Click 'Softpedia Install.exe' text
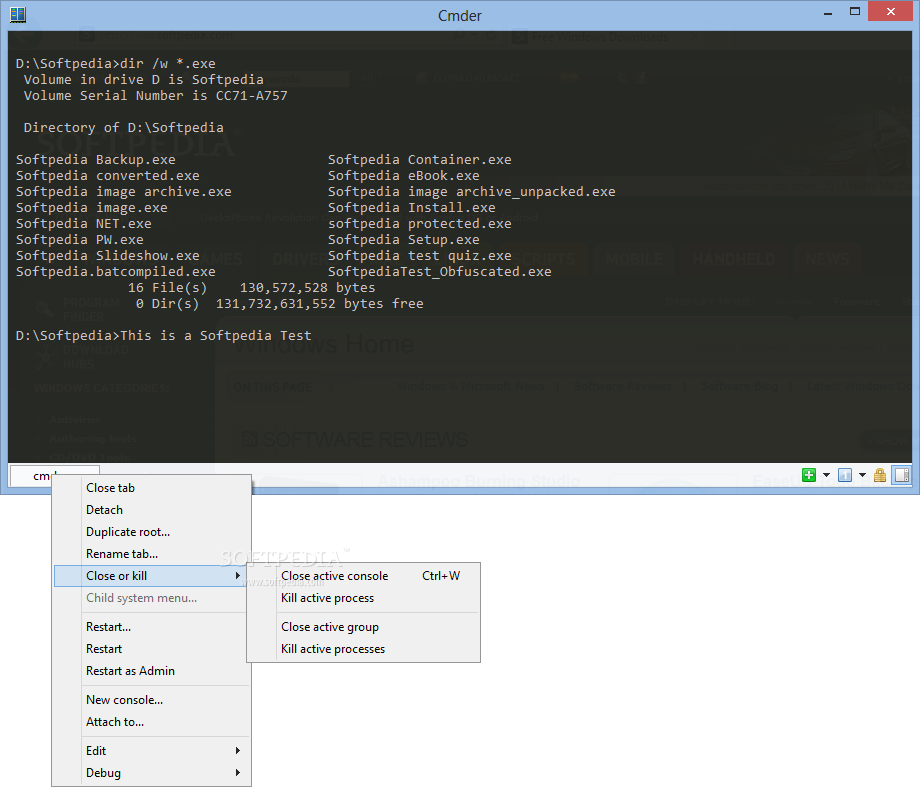Image resolution: width=920 pixels, height=787 pixels. pyautogui.click(x=411, y=208)
